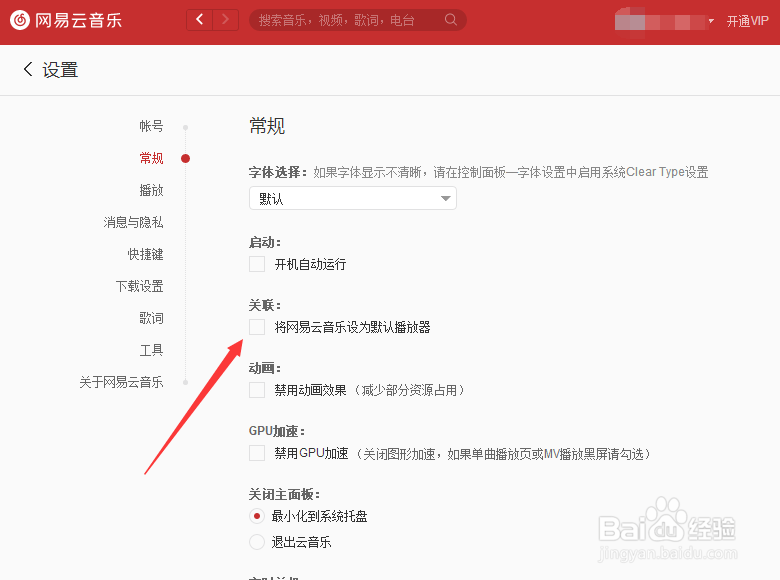Jump to the 歌词 settings section

point(151,318)
